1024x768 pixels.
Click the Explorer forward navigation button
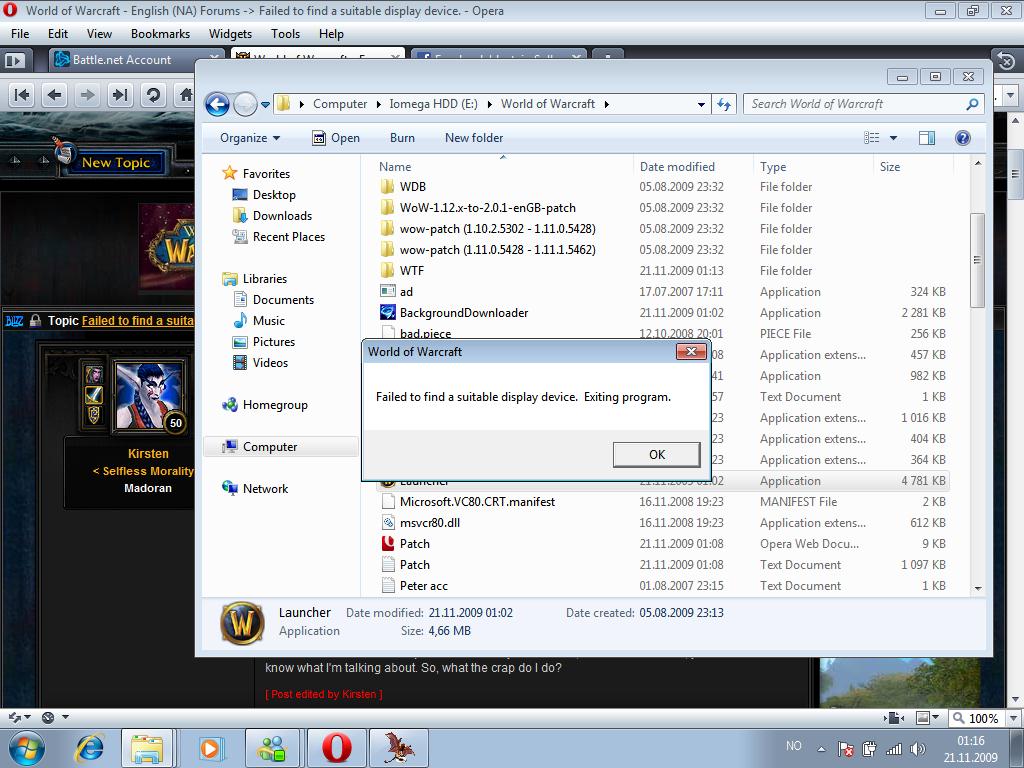pyautogui.click(x=246, y=104)
